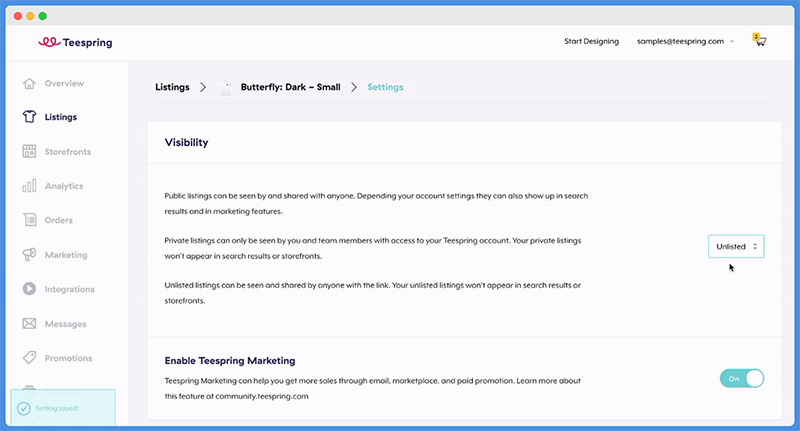
Task: Click the macOS green zoom window button
Action: point(43,16)
